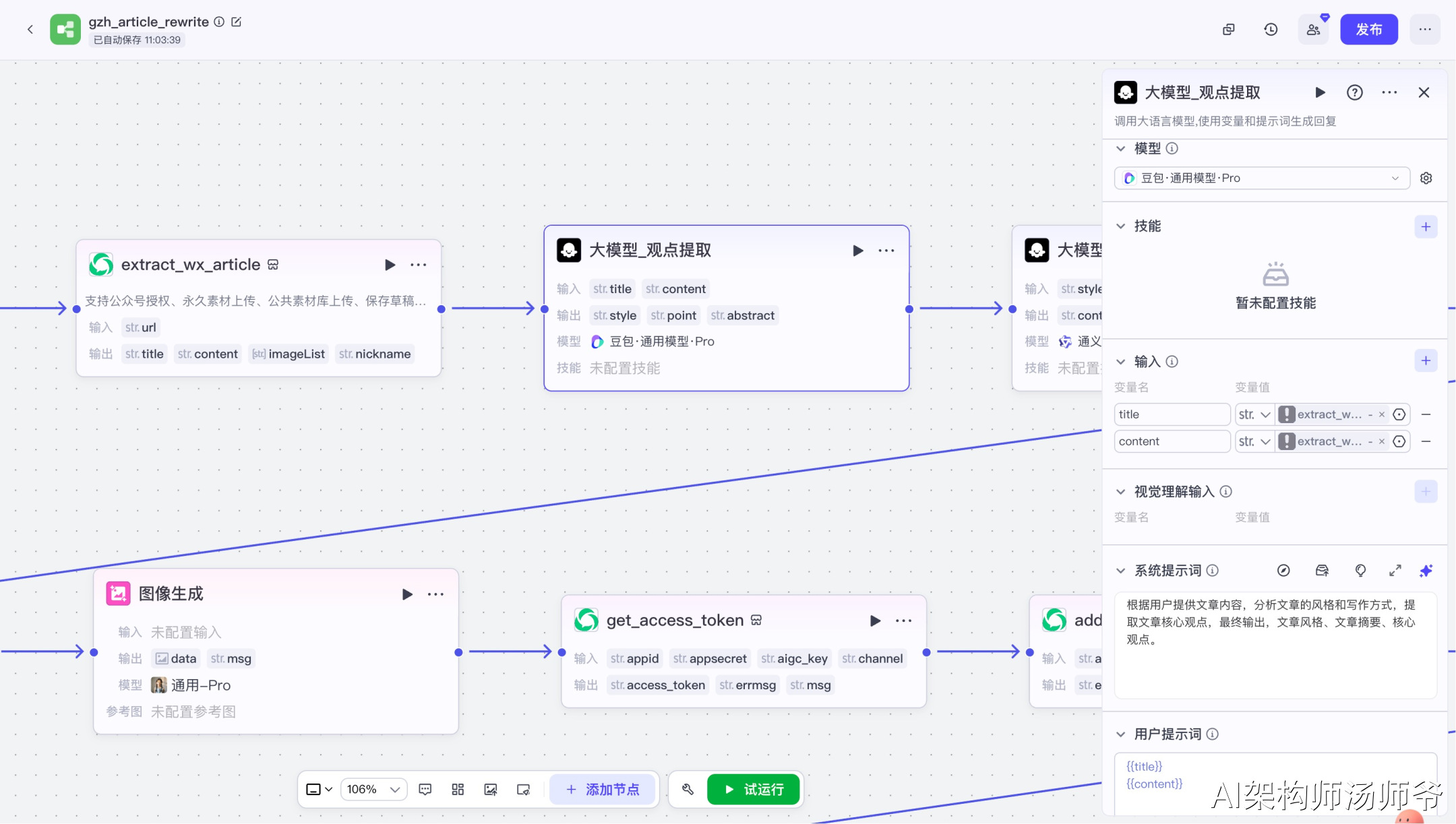Run the extract_wx_article node
This screenshot has height=824, width=1456.
(390, 265)
